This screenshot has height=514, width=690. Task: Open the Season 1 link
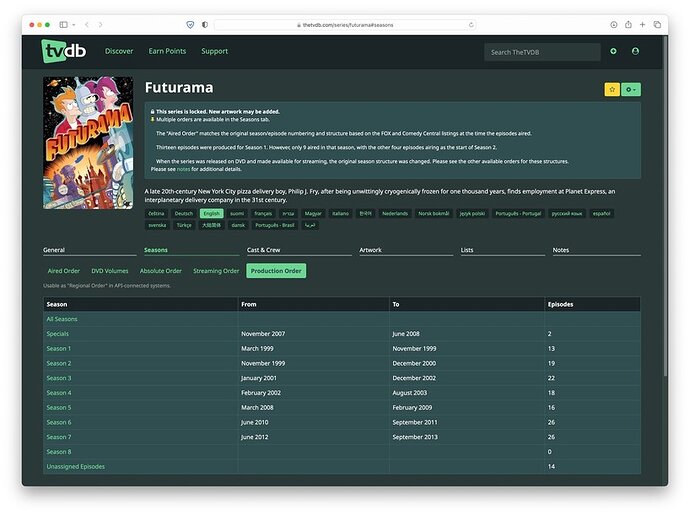59,349
